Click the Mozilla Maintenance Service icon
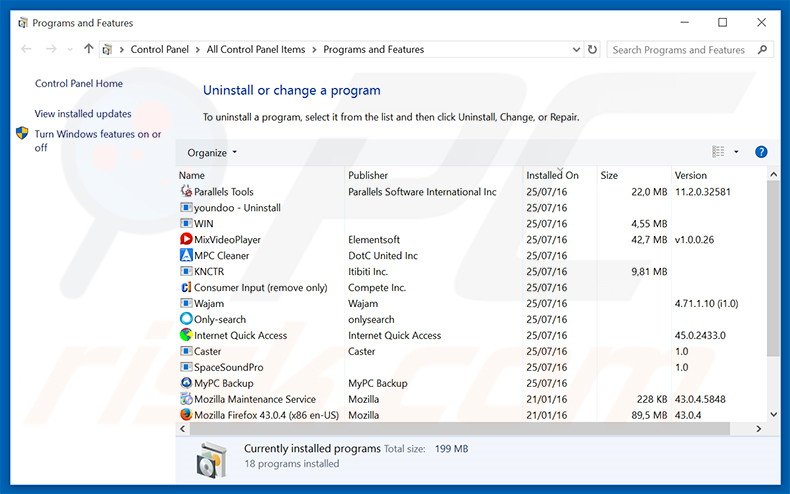790x494 pixels. click(186, 399)
